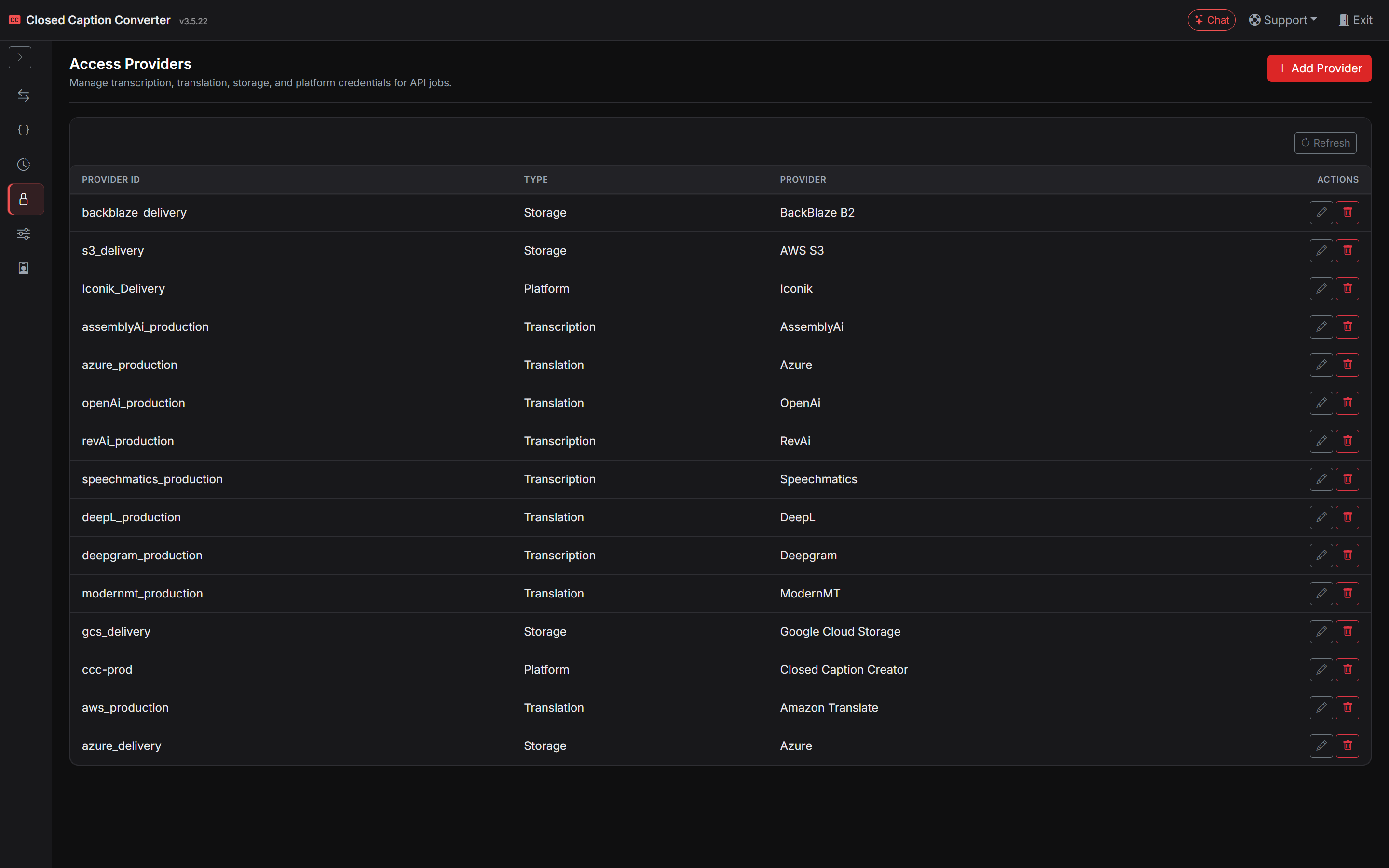The image size is (1389, 868).
Task: Click the ModernMT provider cell
Action: coord(810,594)
